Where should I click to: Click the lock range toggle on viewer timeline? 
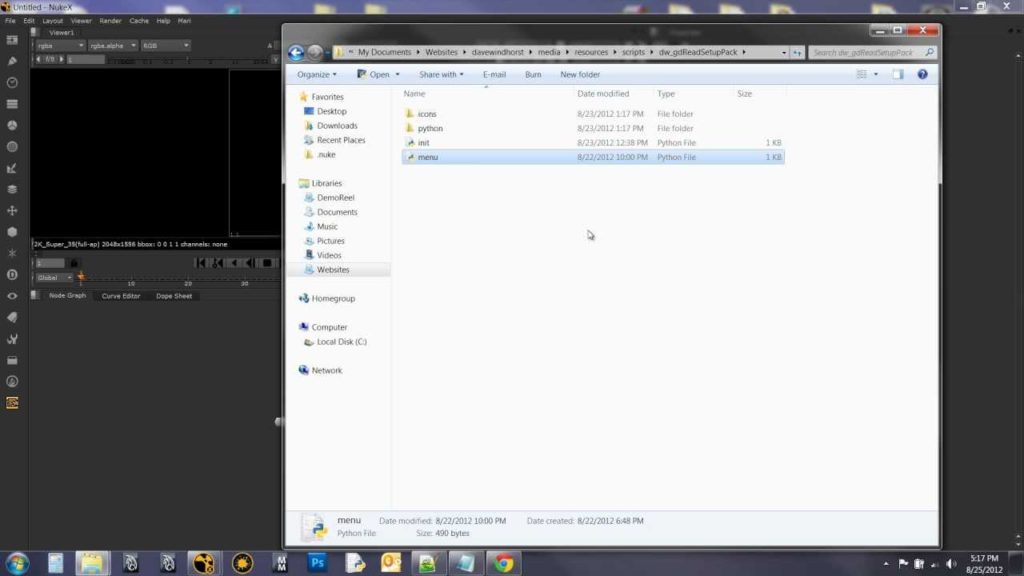coord(74,262)
